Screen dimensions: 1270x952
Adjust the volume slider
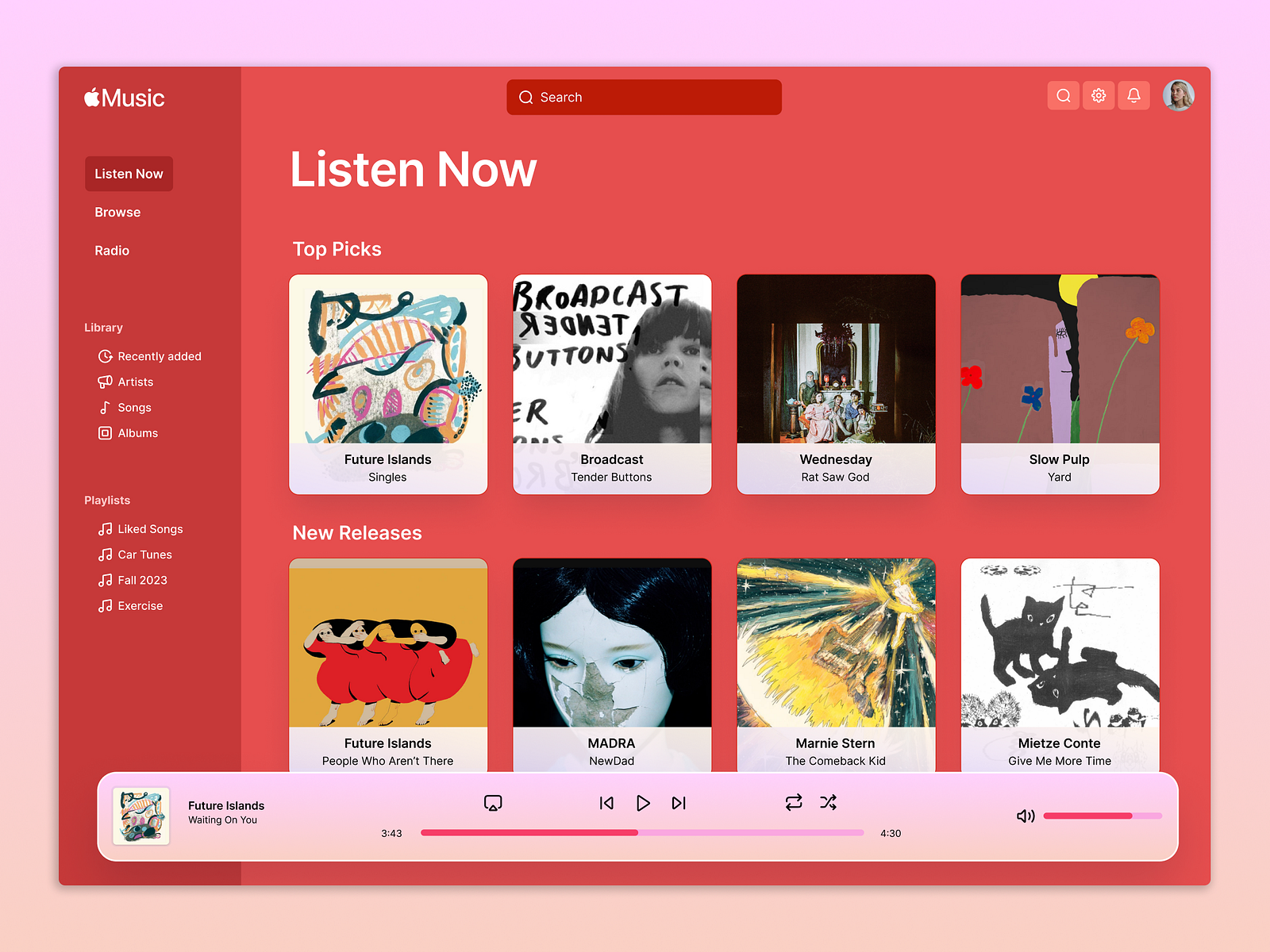[1103, 816]
